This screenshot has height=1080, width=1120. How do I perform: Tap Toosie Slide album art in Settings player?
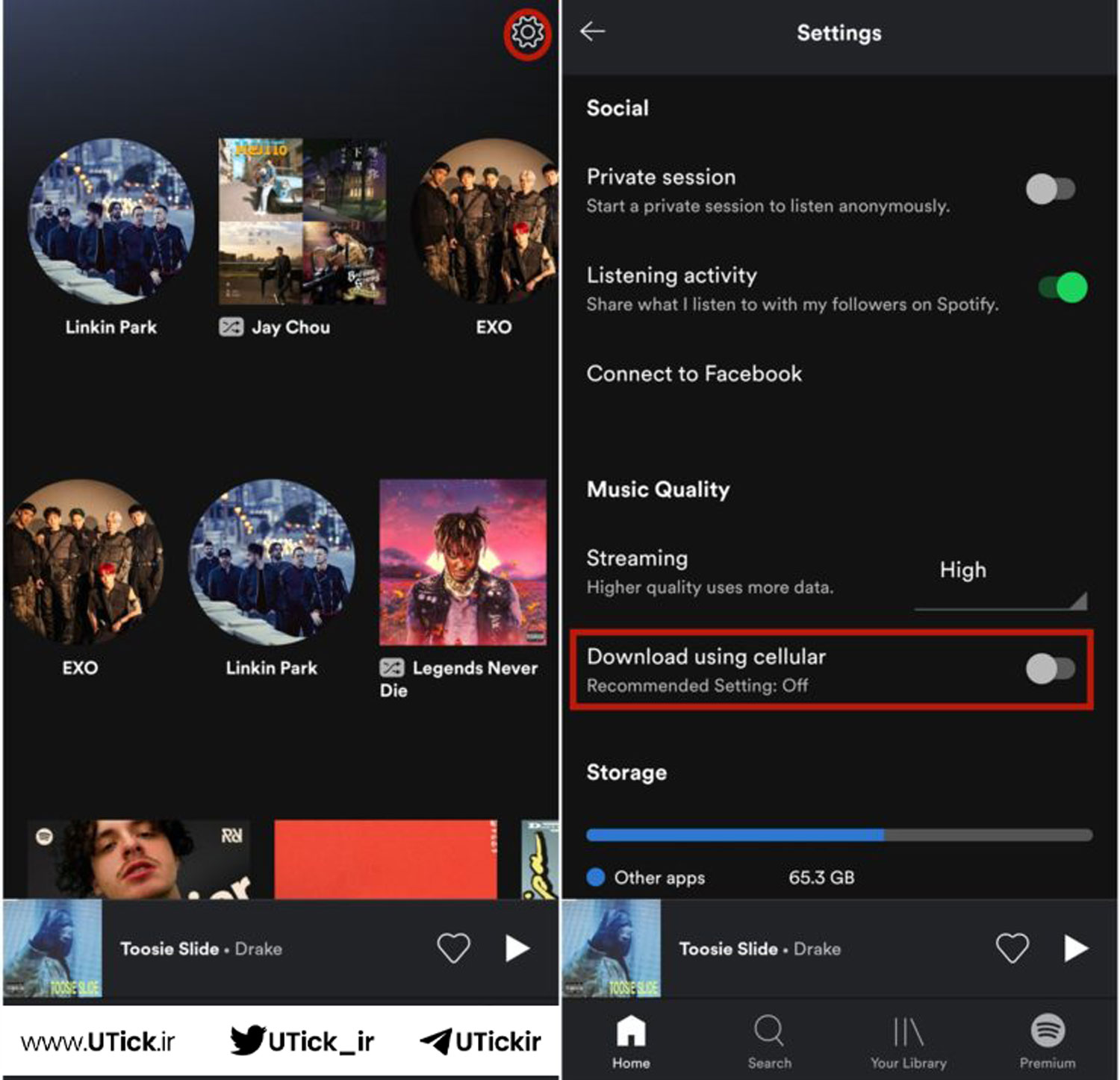[x=611, y=948]
